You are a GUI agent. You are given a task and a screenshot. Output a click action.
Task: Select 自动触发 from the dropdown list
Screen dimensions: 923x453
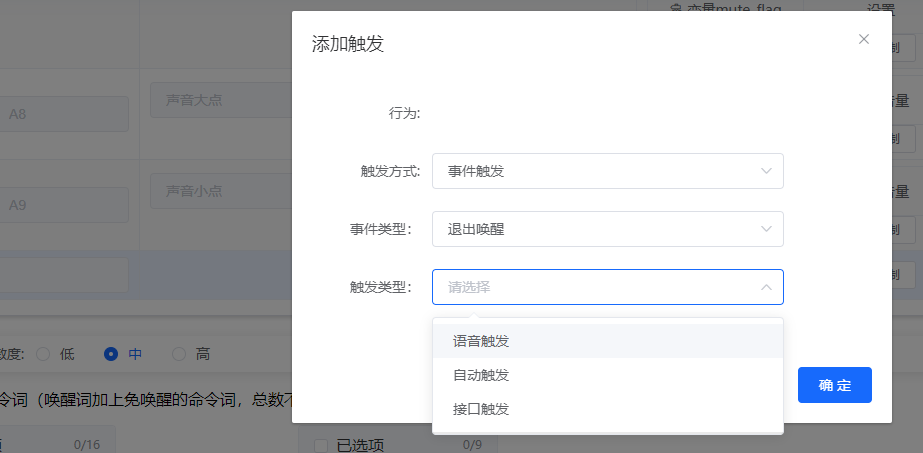click(x=607, y=375)
